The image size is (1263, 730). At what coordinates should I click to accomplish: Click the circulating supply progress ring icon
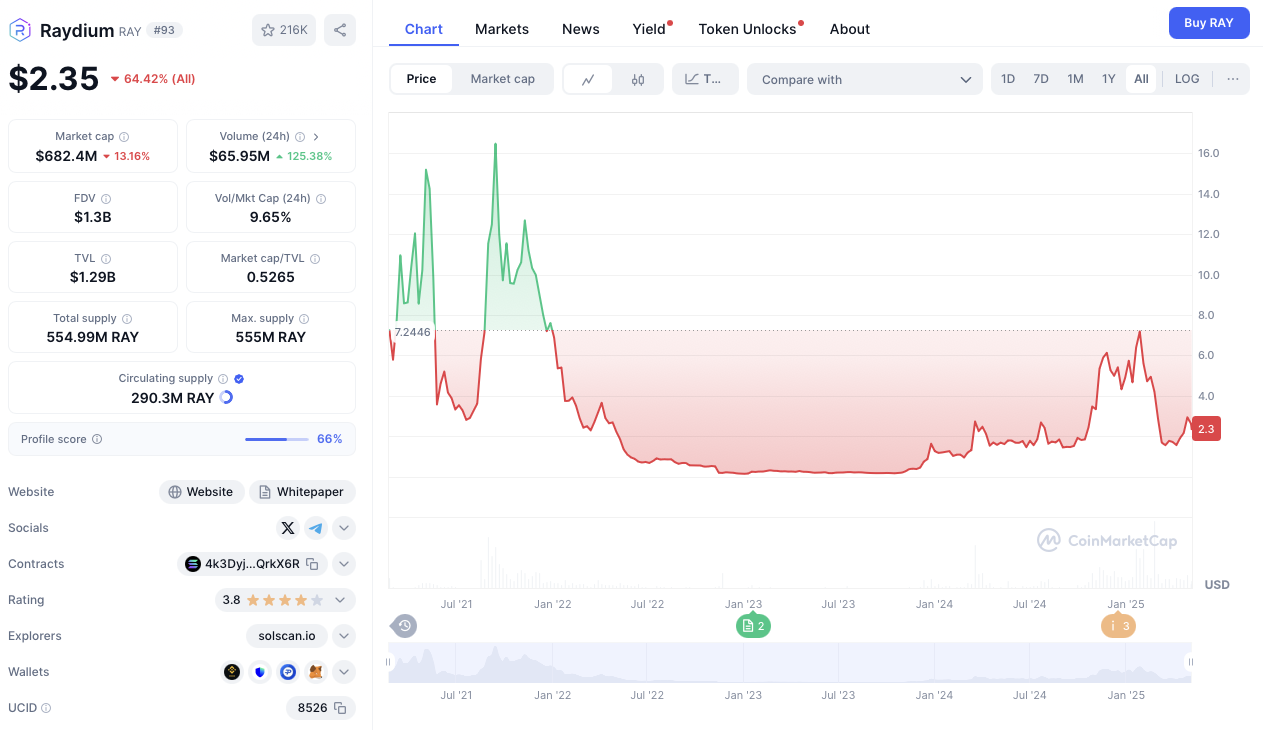226,398
